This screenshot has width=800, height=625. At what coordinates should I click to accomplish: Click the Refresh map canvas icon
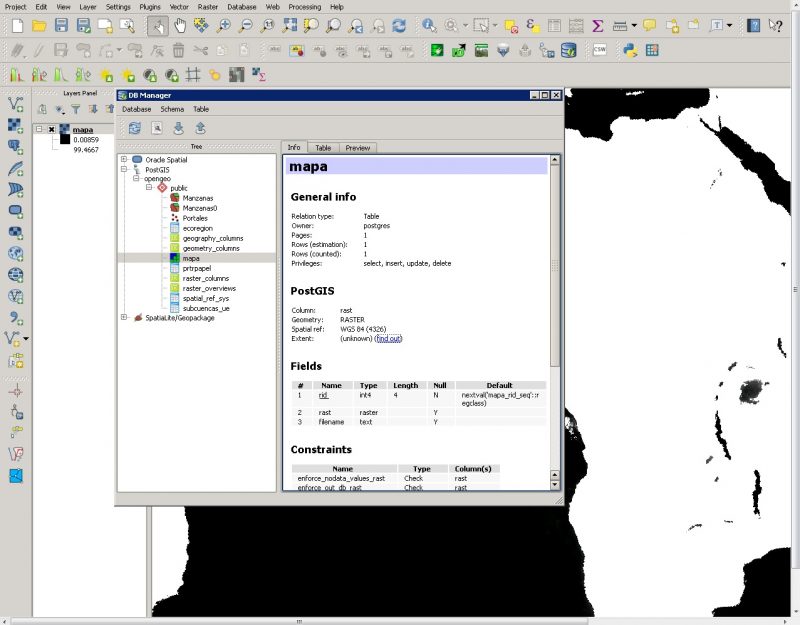pyautogui.click(x=399, y=26)
